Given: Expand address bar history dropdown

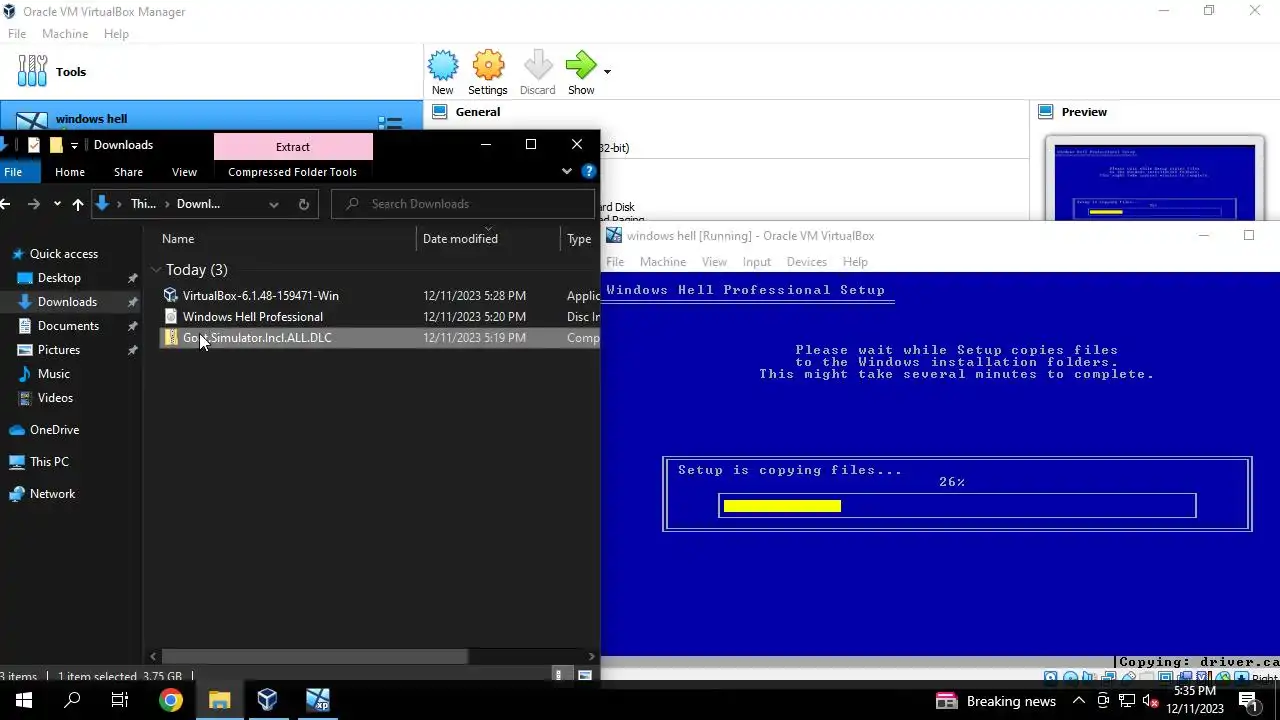Looking at the screenshot, I should [273, 204].
